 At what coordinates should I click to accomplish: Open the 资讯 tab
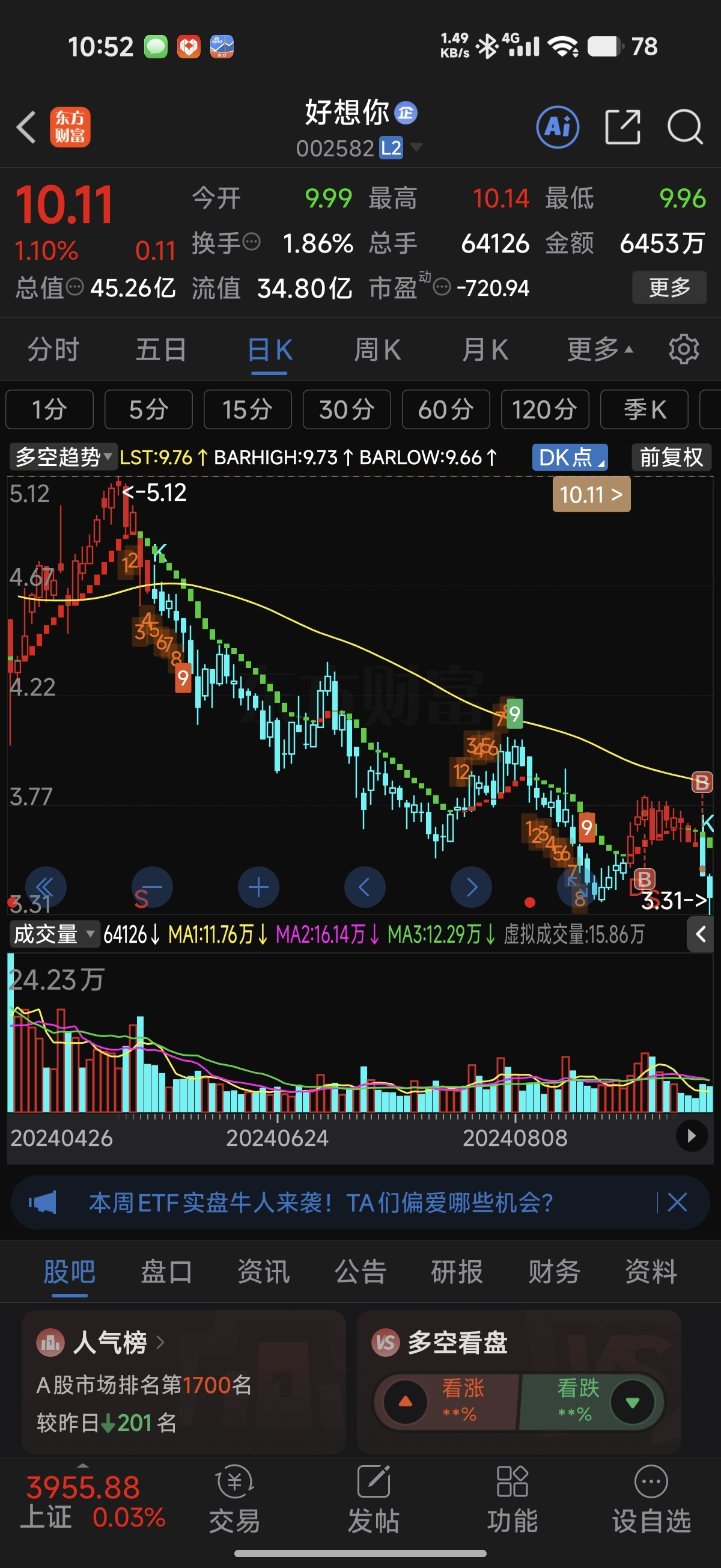pos(263,1272)
